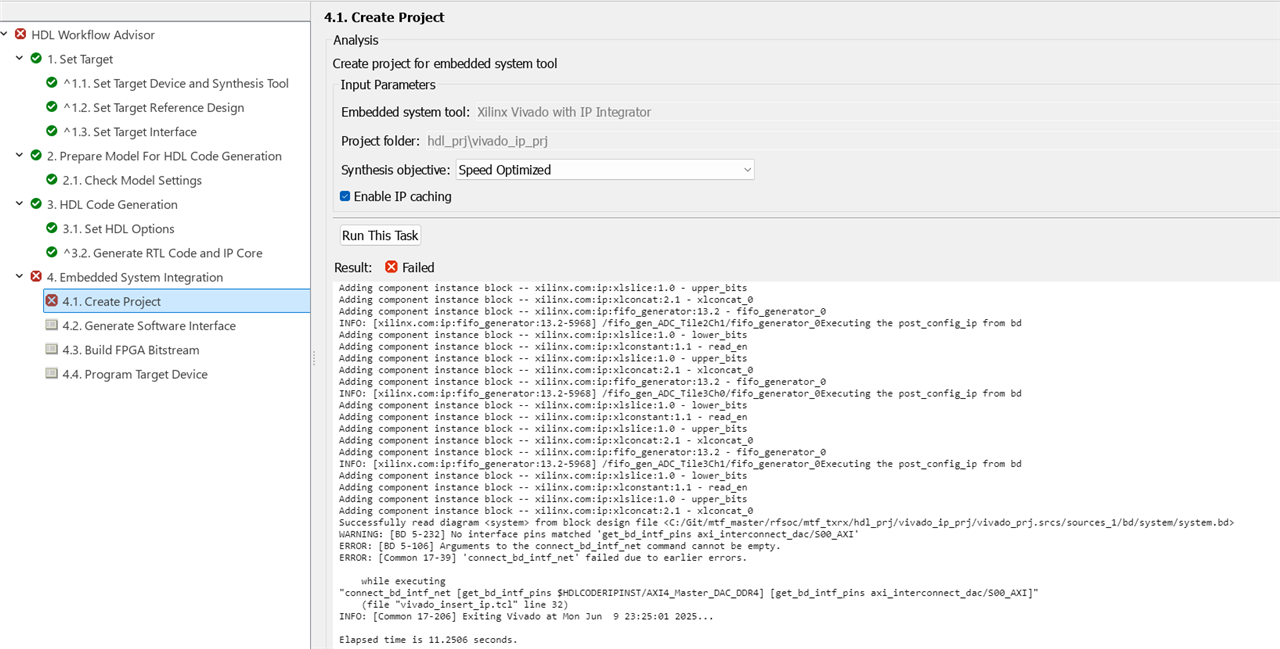Click the status icon of Set Target Reference Design
The height and width of the screenshot is (649, 1280).
52,108
